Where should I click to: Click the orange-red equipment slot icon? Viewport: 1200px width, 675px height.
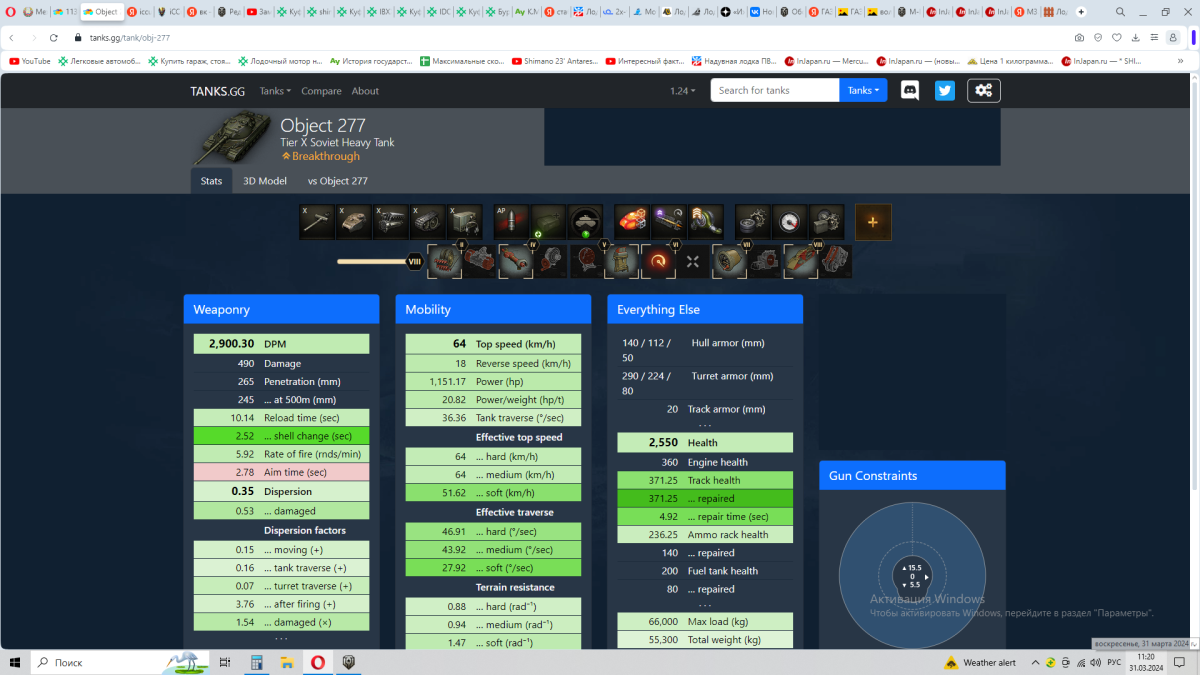pos(632,222)
